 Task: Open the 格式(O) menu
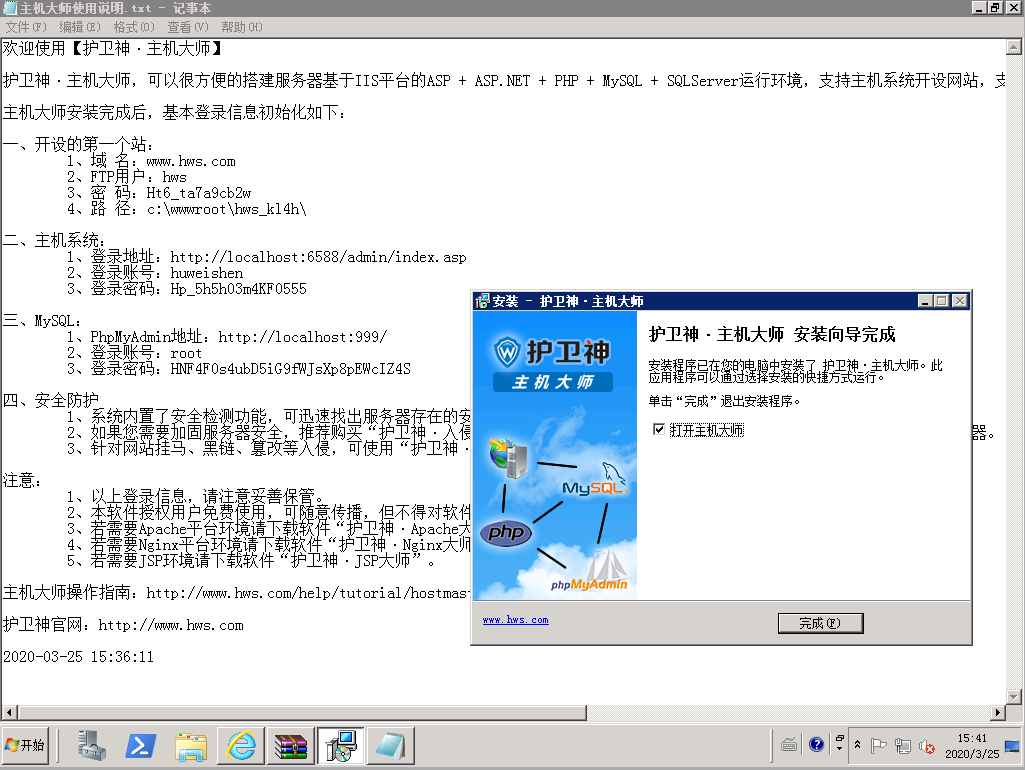coord(134,27)
